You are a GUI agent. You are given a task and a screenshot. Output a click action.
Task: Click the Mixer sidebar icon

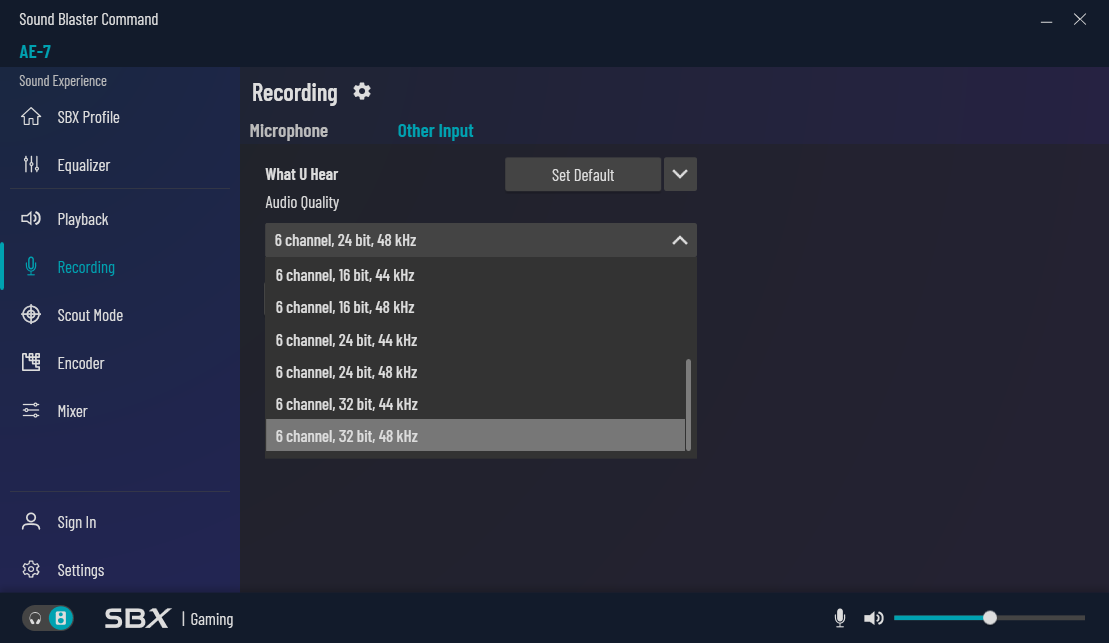[x=31, y=411]
